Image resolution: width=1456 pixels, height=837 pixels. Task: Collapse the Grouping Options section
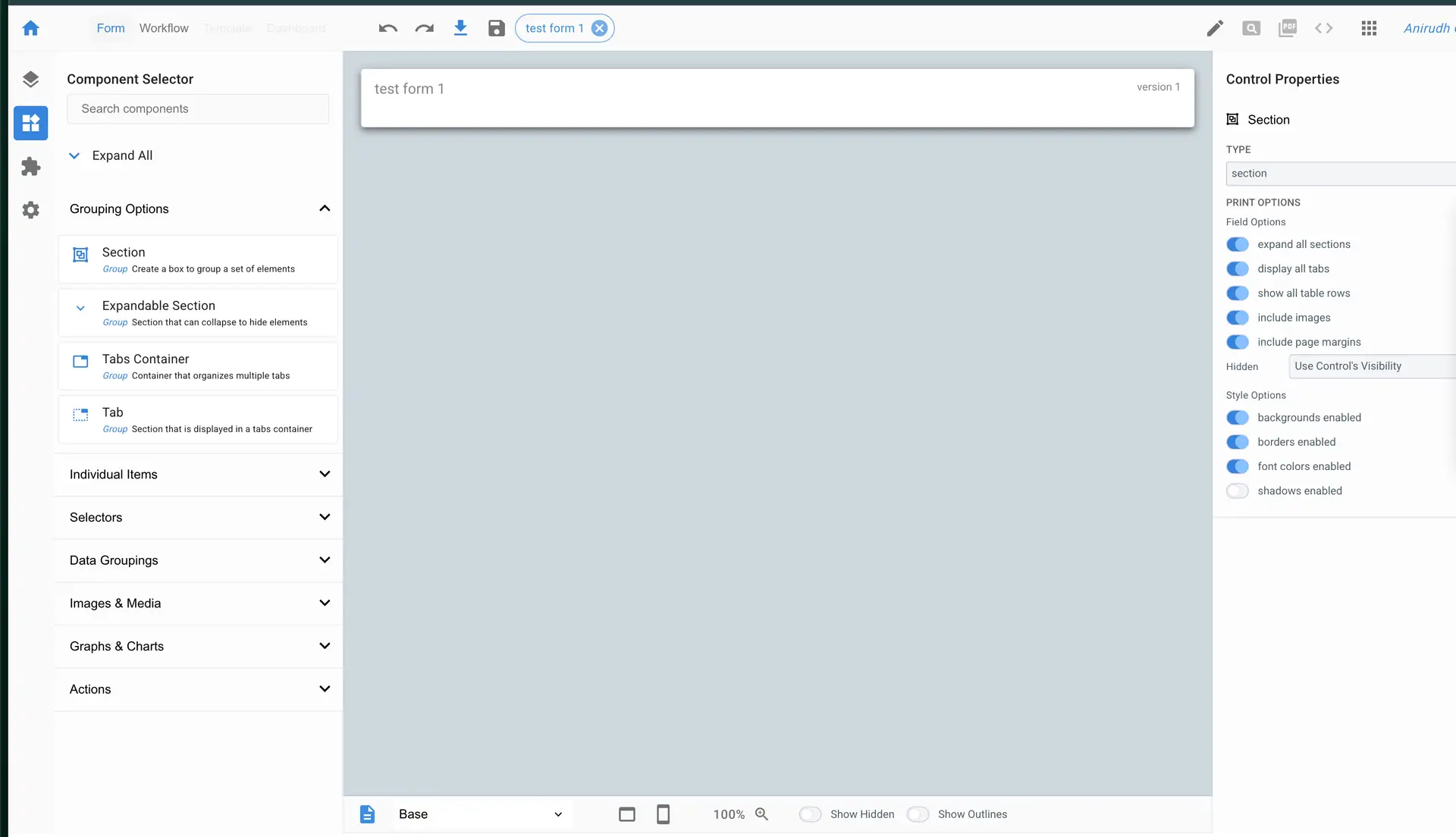click(325, 208)
